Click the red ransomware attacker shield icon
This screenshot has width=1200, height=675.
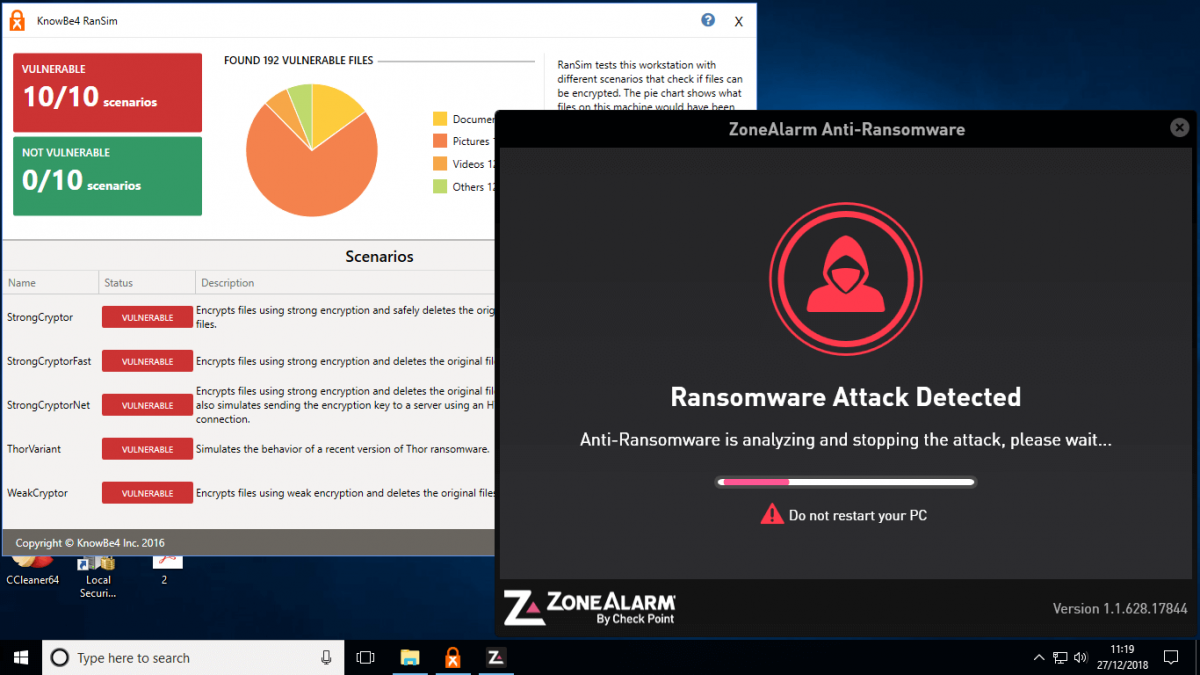tap(845, 278)
